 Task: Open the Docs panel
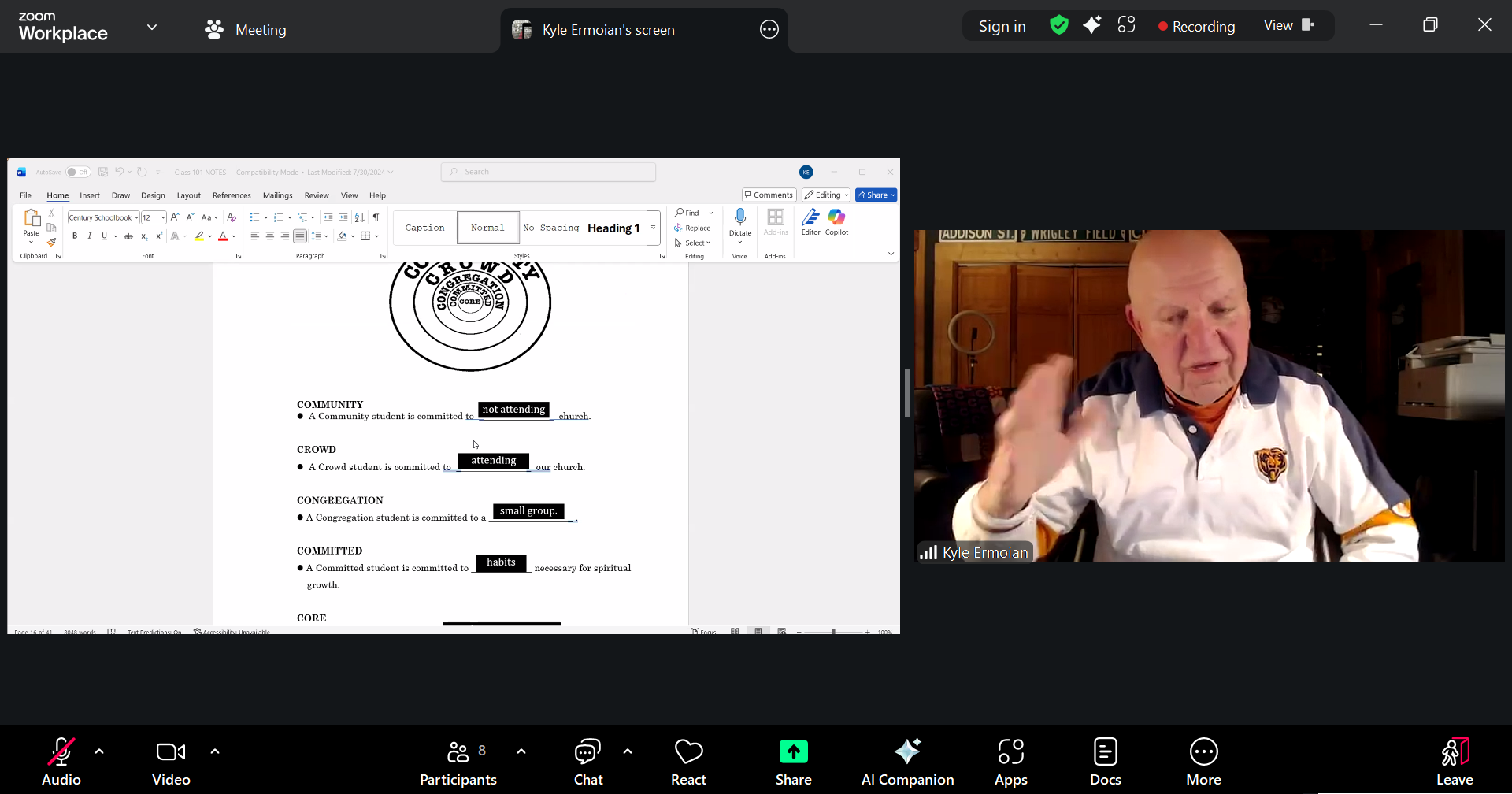[x=1105, y=761]
